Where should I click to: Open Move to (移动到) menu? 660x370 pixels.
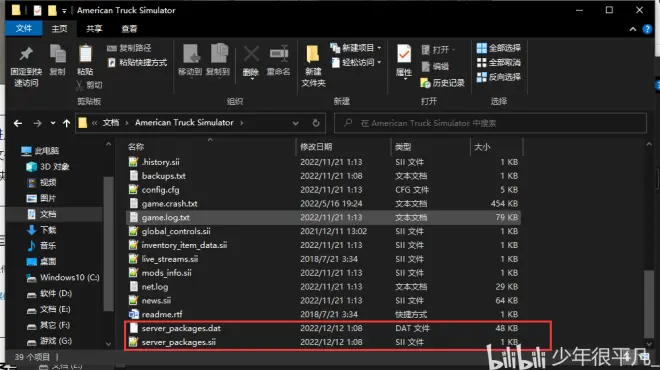click(190, 61)
